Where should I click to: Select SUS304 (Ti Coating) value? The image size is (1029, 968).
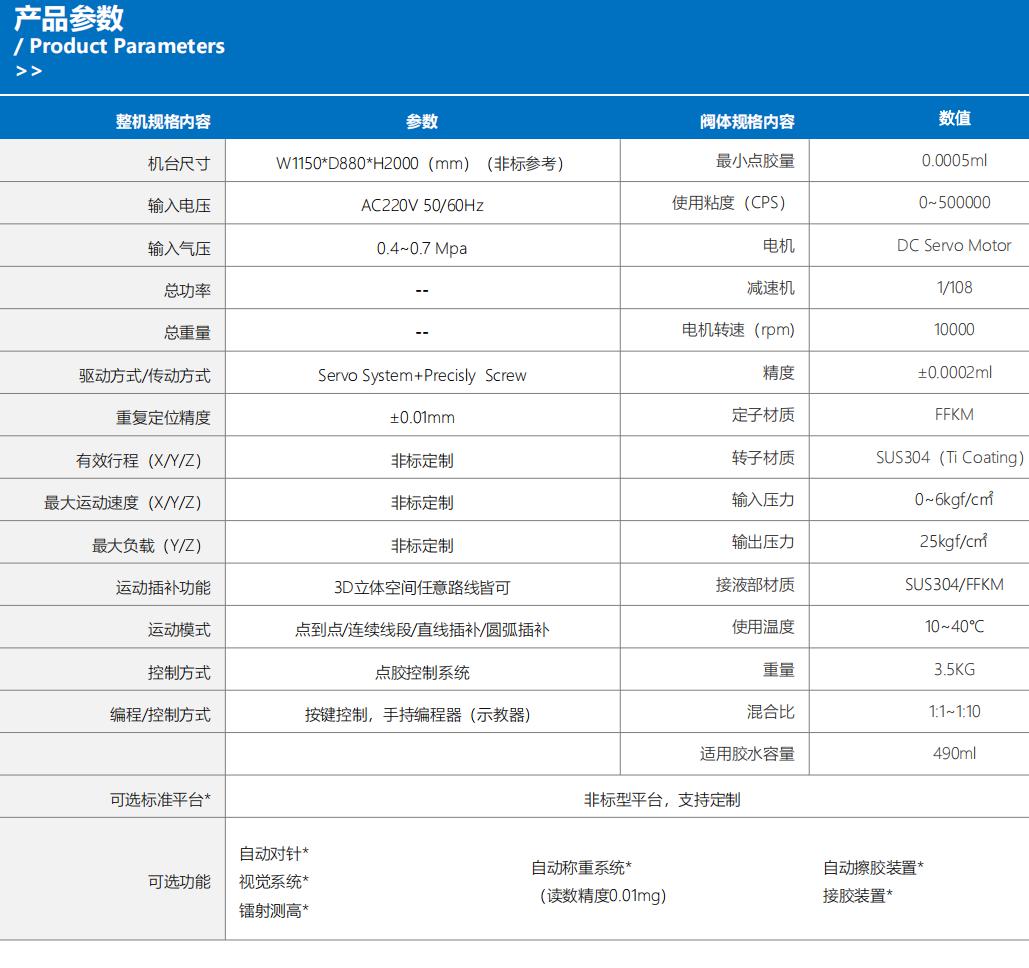pos(950,457)
